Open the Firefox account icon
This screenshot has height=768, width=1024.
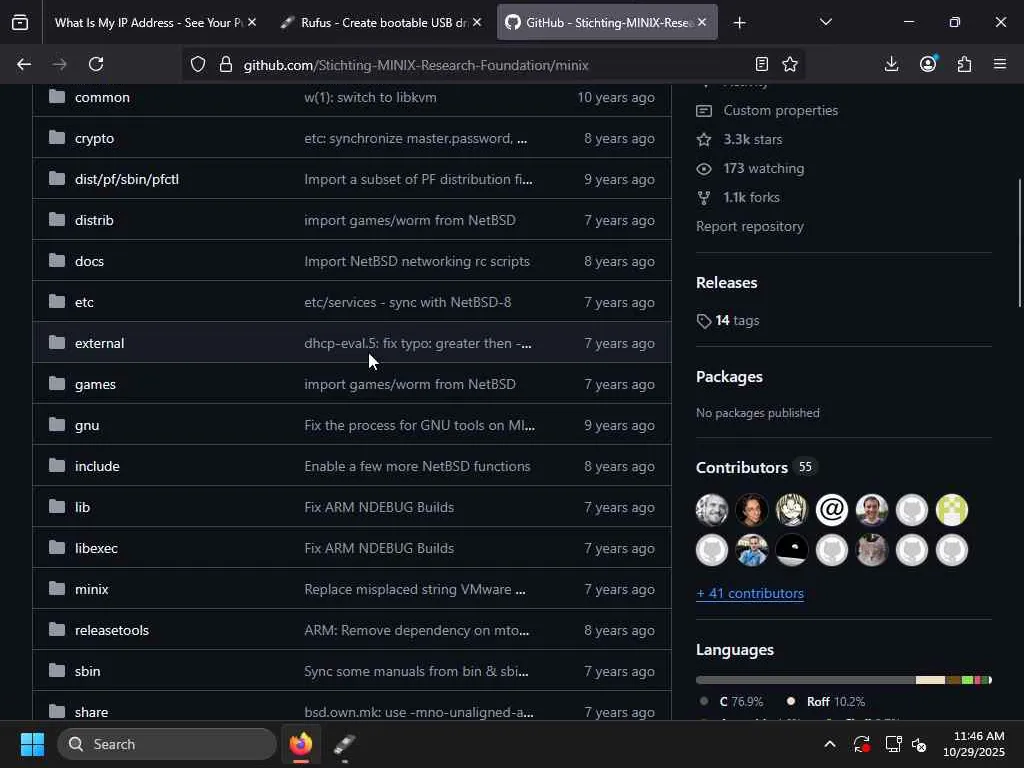pyautogui.click(x=928, y=64)
